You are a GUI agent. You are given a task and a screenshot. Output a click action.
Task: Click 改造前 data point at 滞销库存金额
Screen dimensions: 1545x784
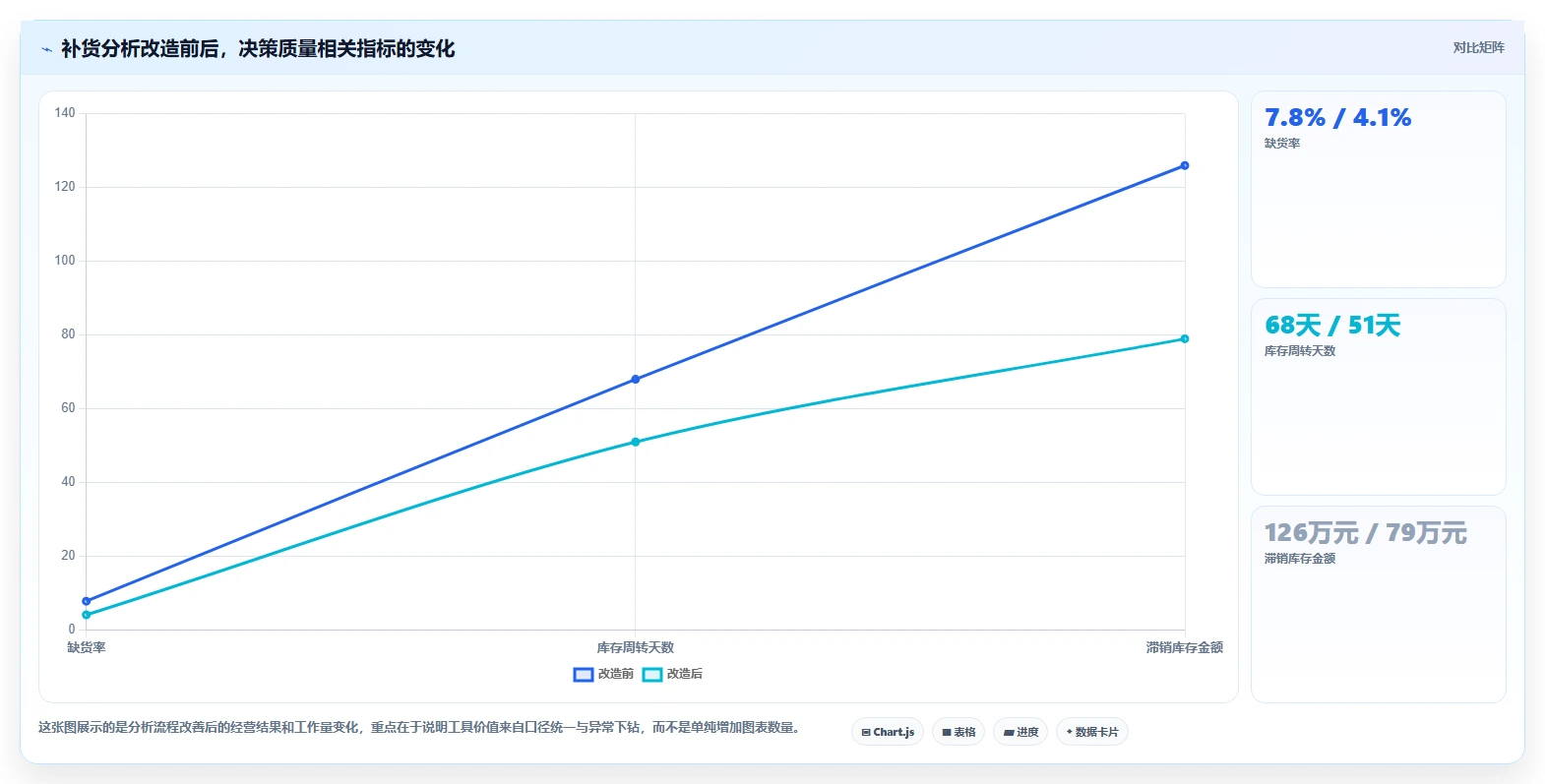[1185, 165]
